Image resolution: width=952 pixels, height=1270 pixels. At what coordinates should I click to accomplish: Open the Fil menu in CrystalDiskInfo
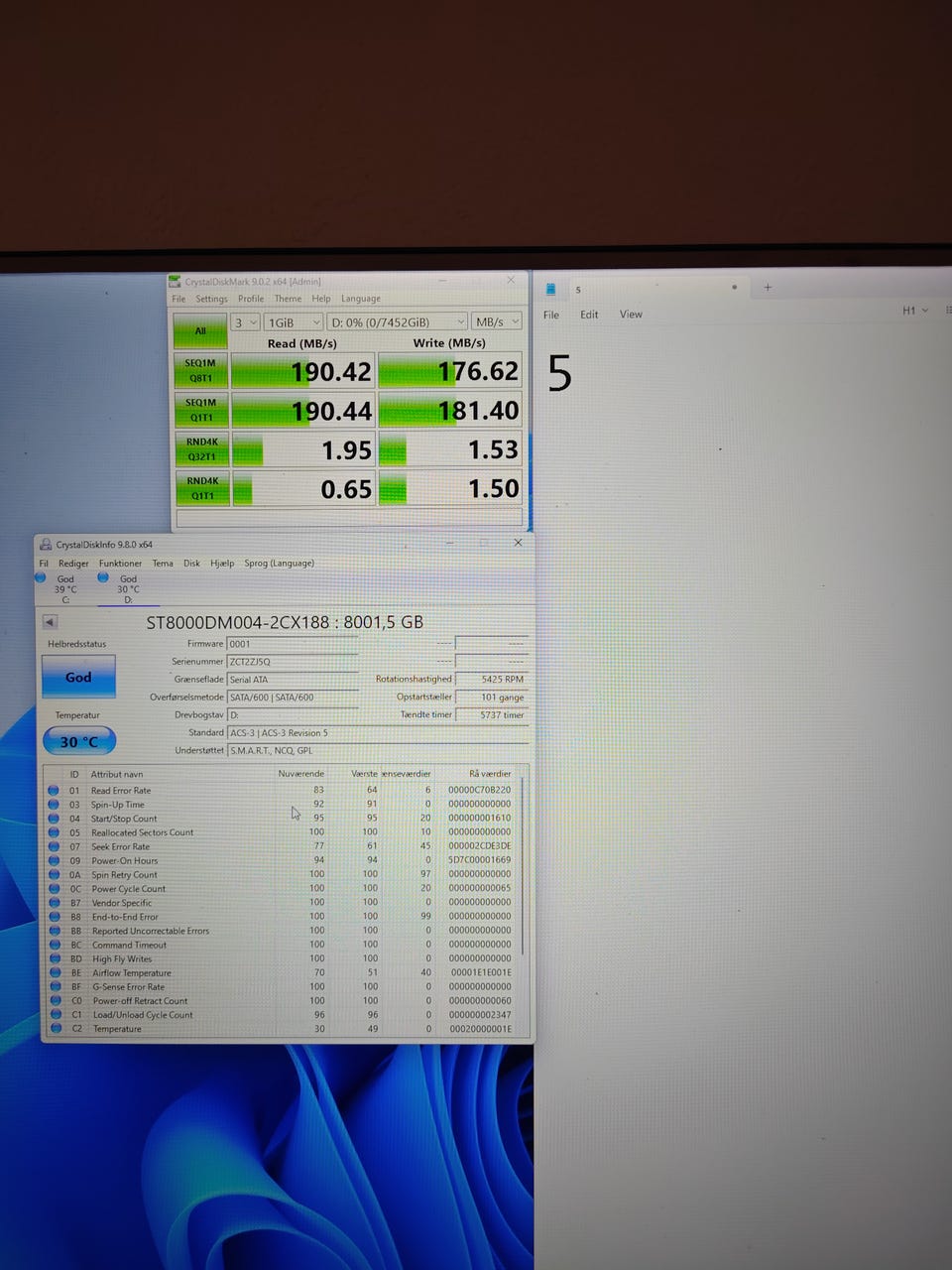(x=44, y=564)
